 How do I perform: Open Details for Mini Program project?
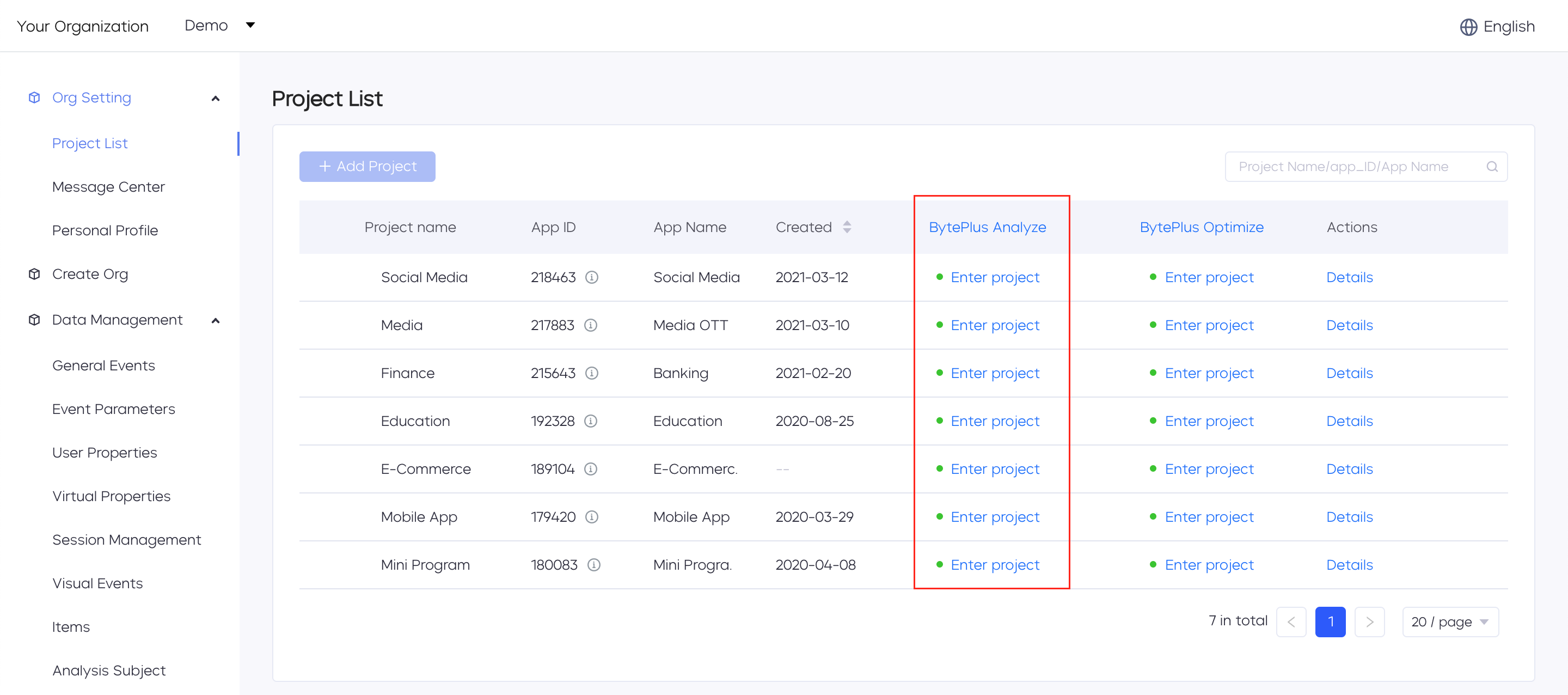coord(1350,565)
